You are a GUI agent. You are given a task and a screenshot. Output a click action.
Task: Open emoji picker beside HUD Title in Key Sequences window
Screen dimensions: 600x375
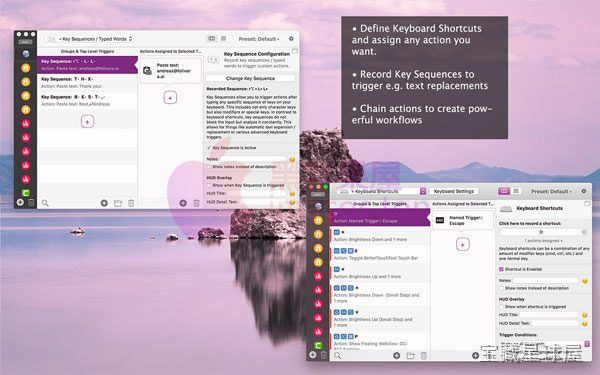pos(292,194)
